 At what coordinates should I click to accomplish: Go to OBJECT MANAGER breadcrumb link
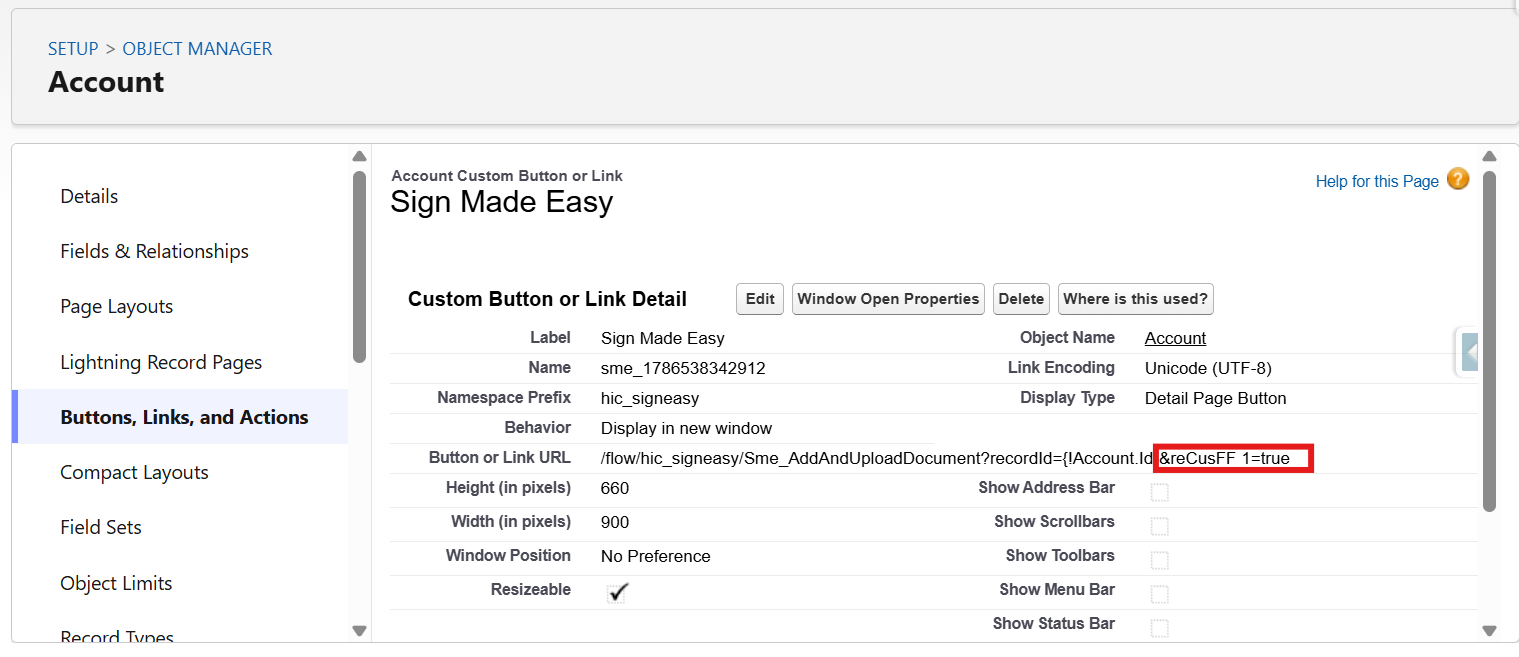click(197, 48)
